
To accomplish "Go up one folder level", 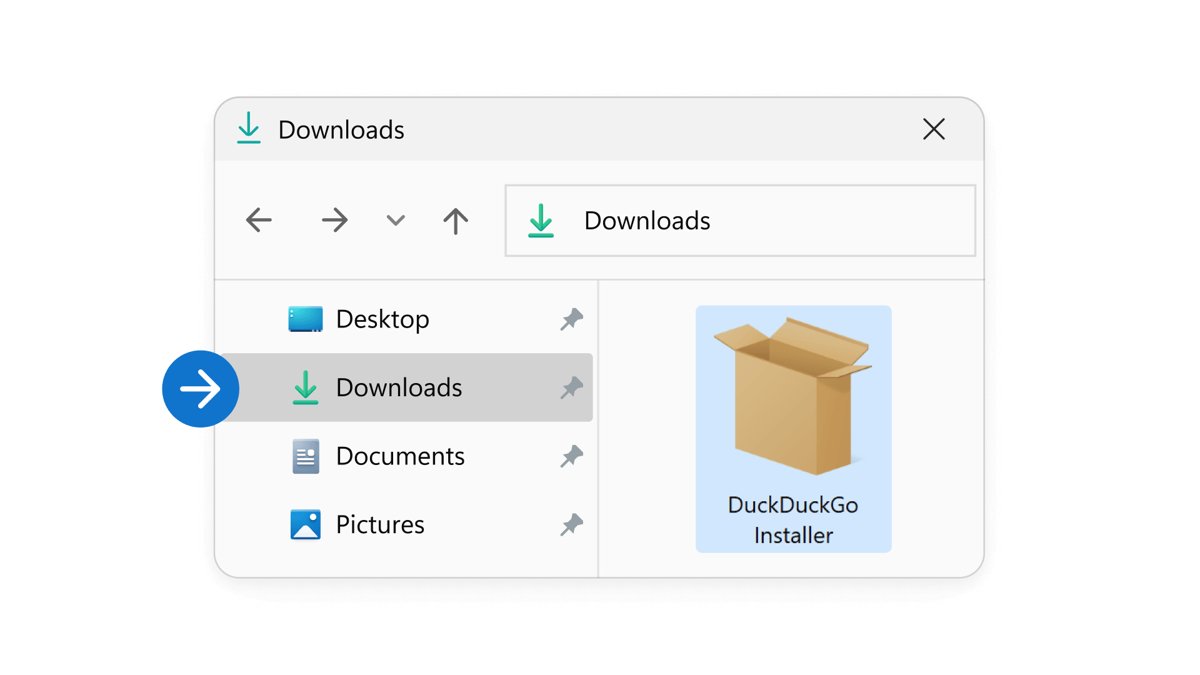I will (456, 221).
